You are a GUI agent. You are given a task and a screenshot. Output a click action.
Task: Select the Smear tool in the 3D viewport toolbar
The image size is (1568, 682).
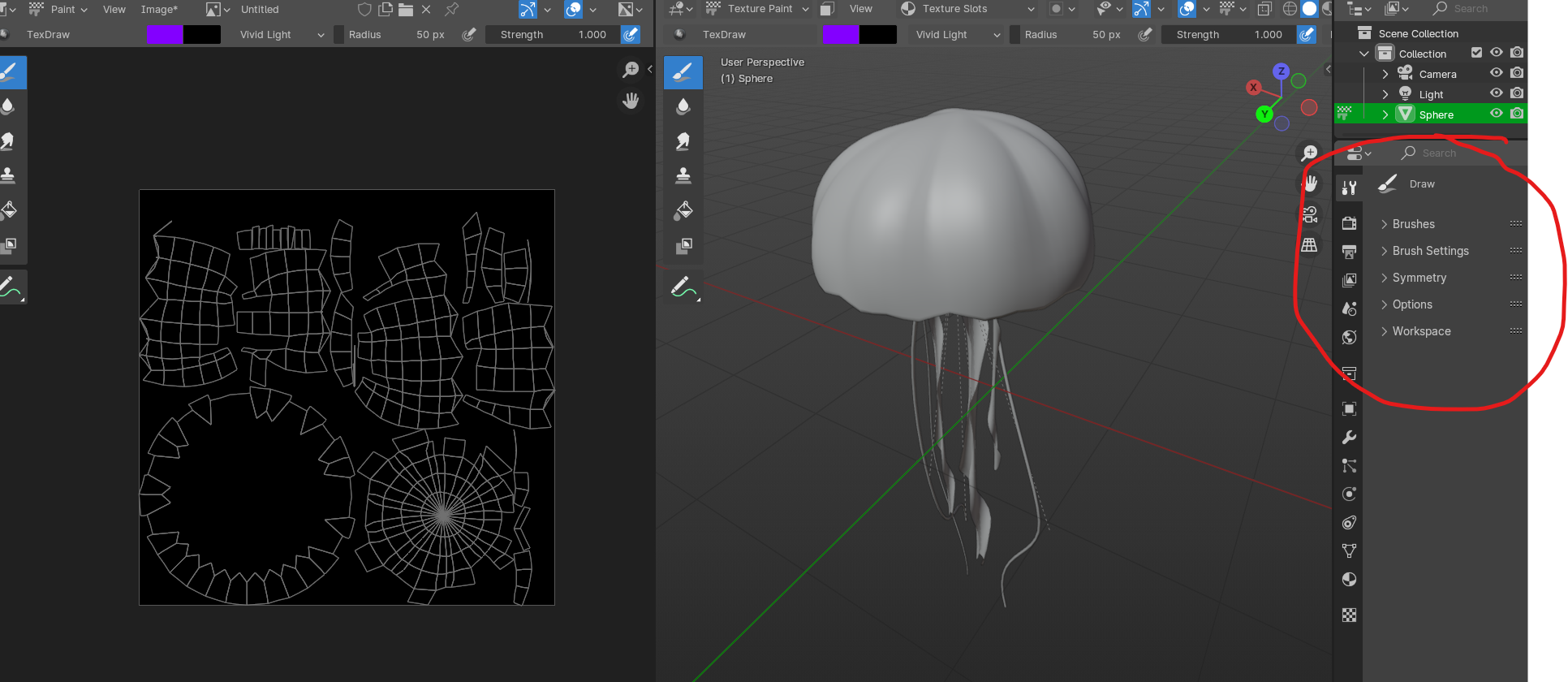click(x=683, y=141)
